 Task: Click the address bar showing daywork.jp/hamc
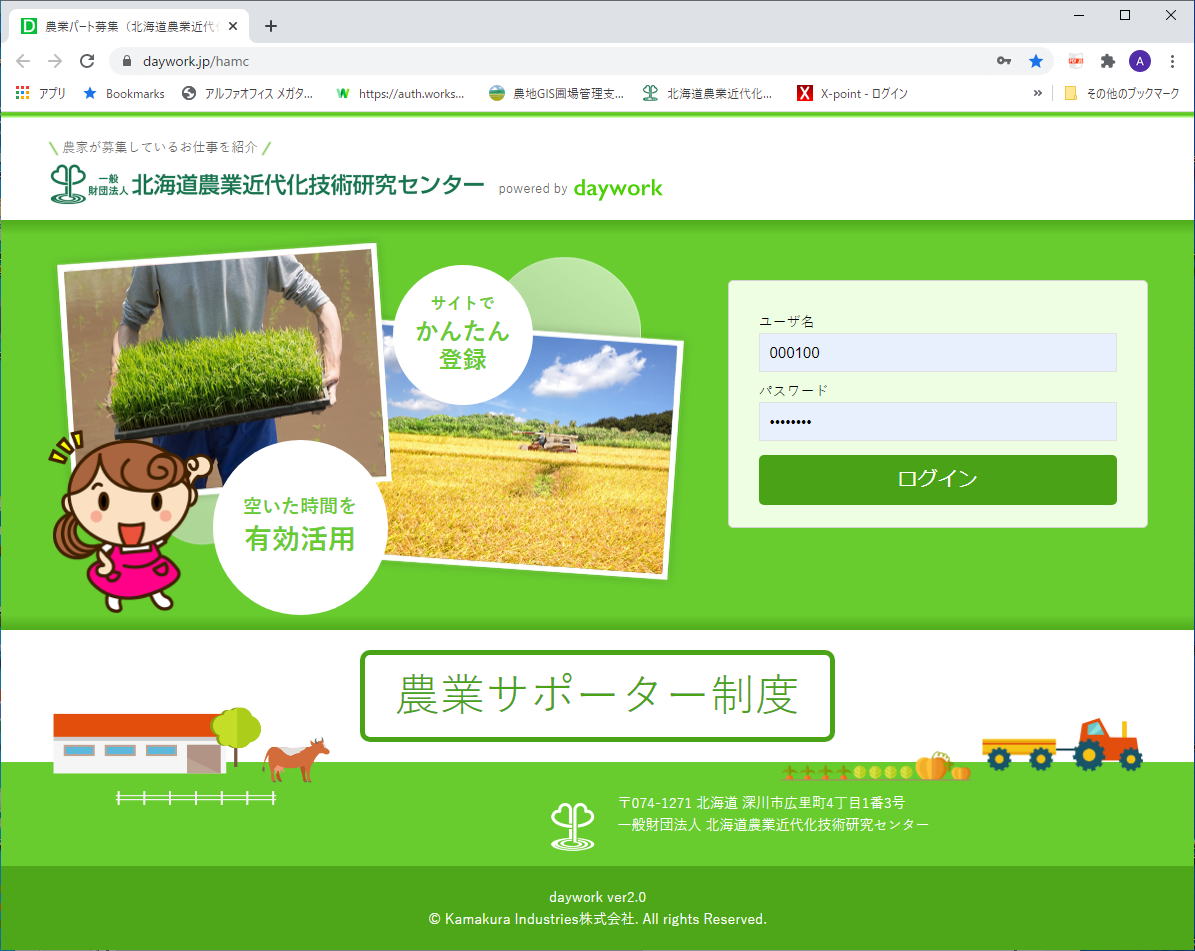click(x=550, y=61)
